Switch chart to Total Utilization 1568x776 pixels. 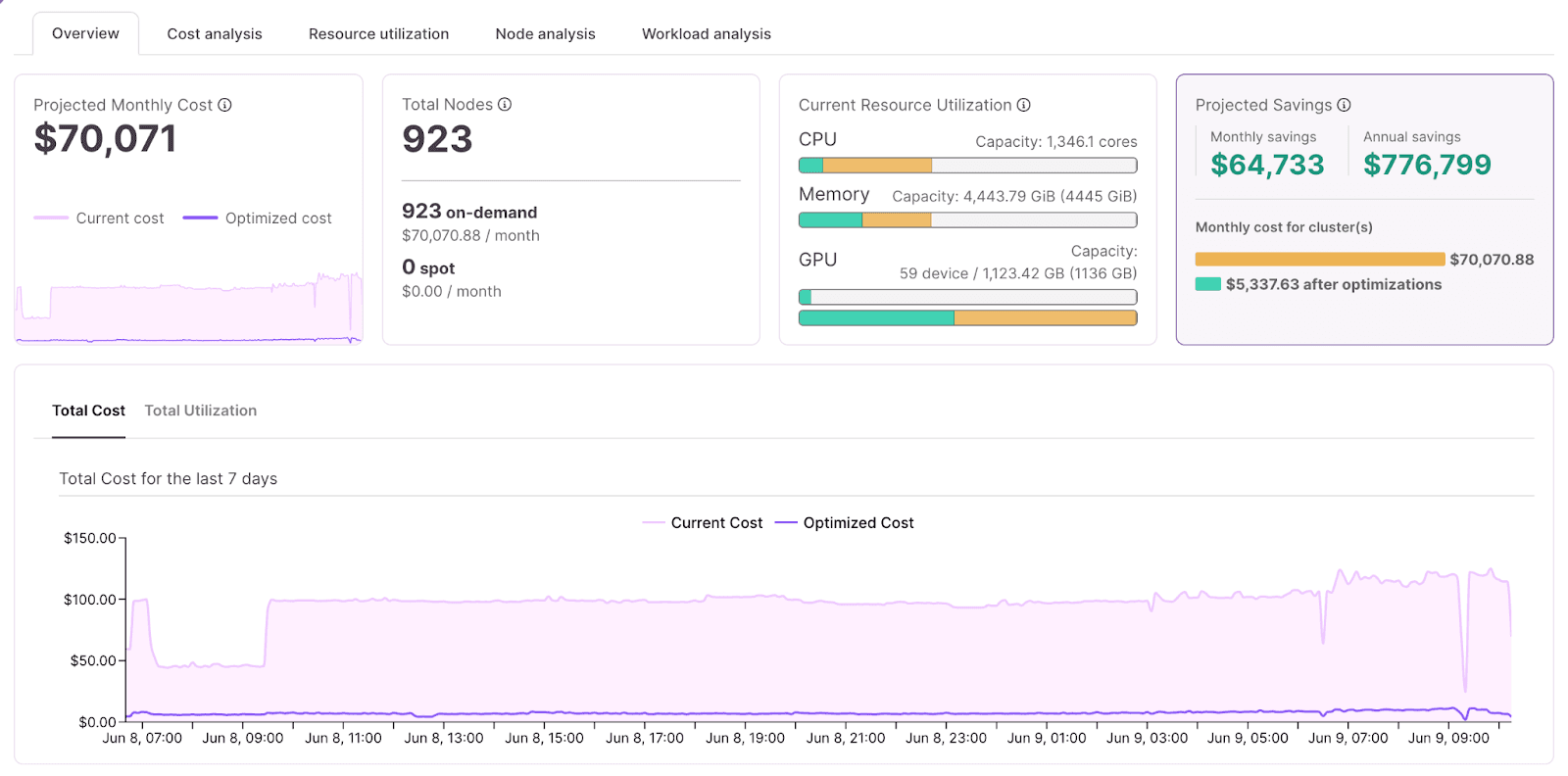[201, 411]
